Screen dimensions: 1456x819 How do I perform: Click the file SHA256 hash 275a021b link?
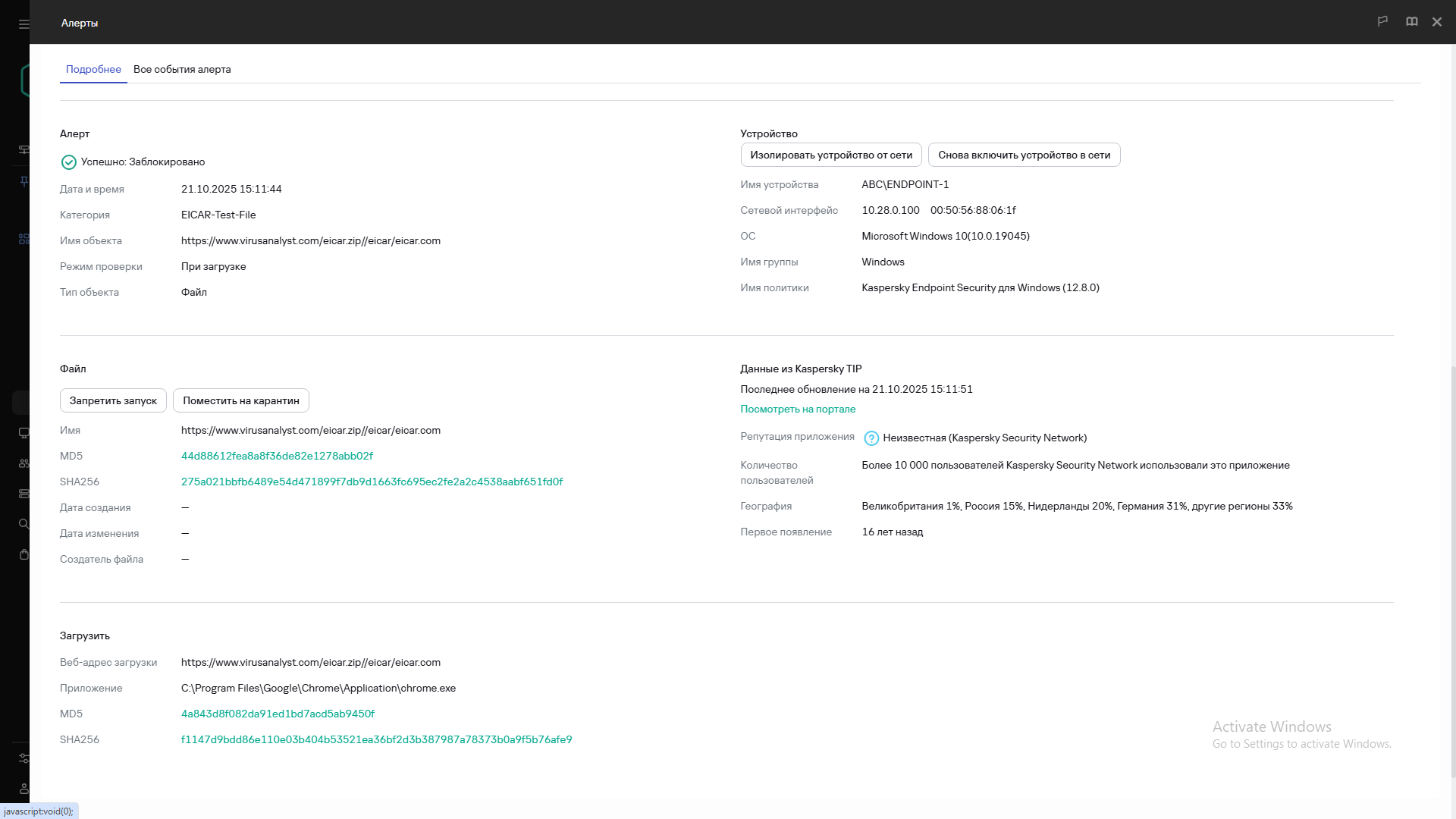point(372,482)
